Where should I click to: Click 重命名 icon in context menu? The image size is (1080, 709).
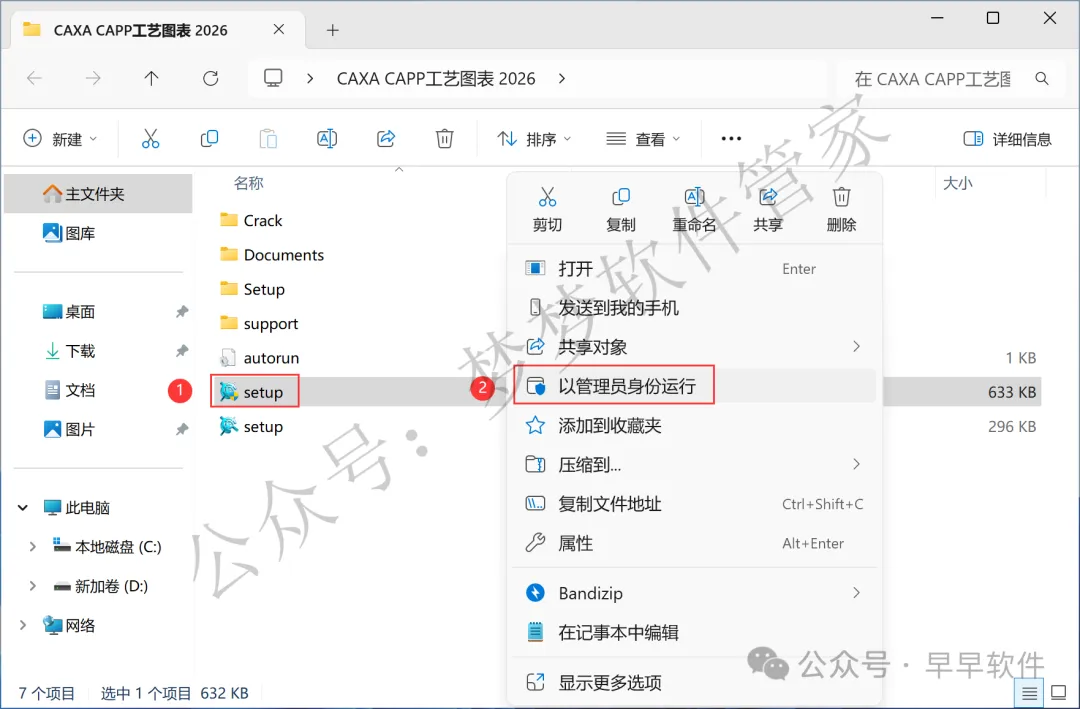coord(694,197)
